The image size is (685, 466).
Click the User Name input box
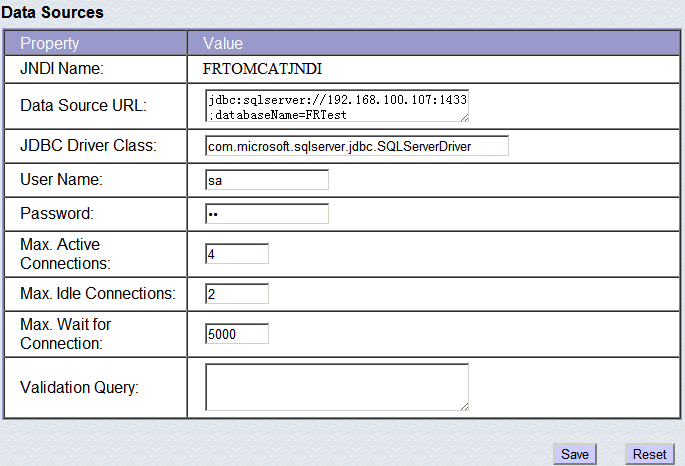[x=266, y=180]
